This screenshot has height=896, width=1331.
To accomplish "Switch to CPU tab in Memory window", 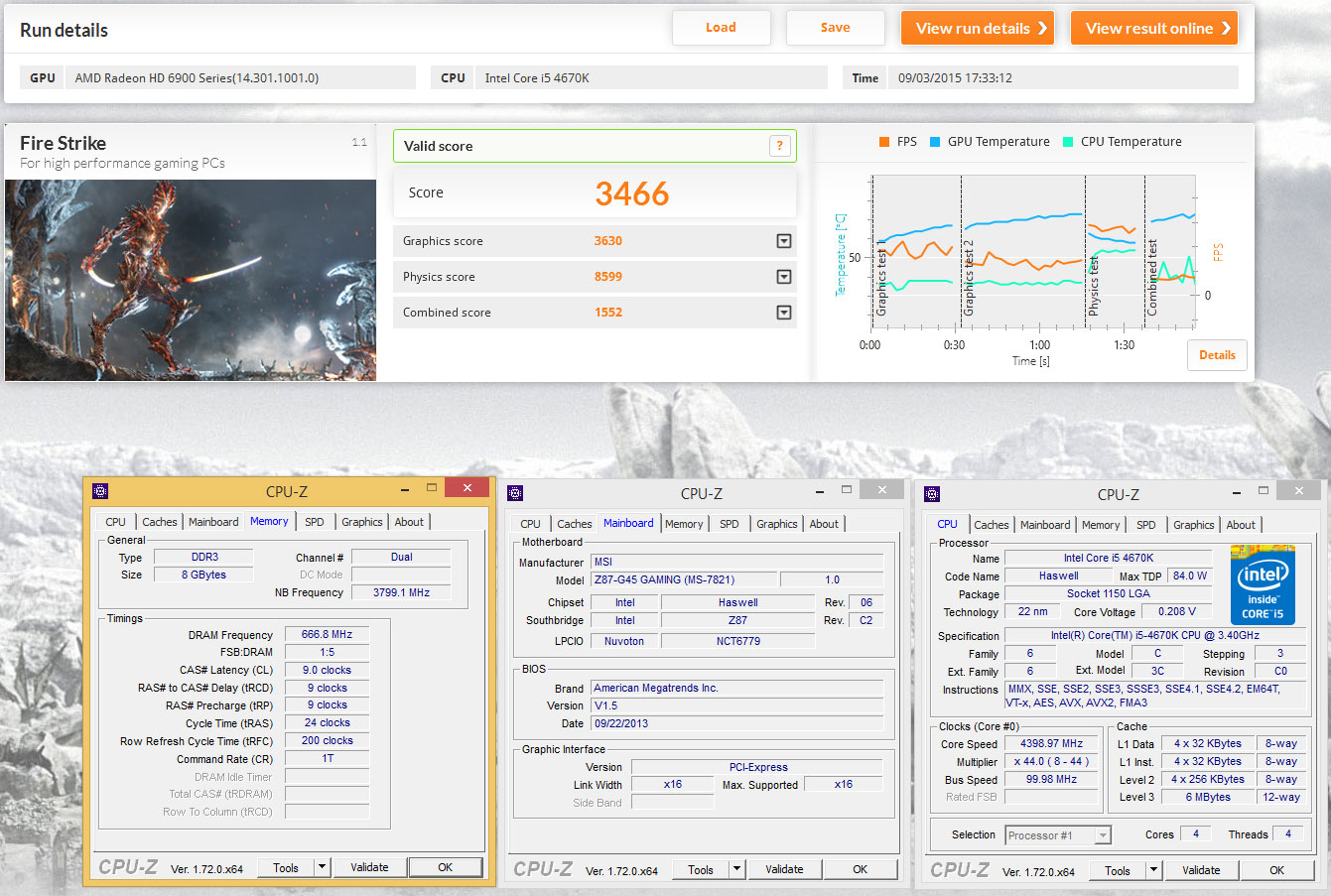I will 116,522.
